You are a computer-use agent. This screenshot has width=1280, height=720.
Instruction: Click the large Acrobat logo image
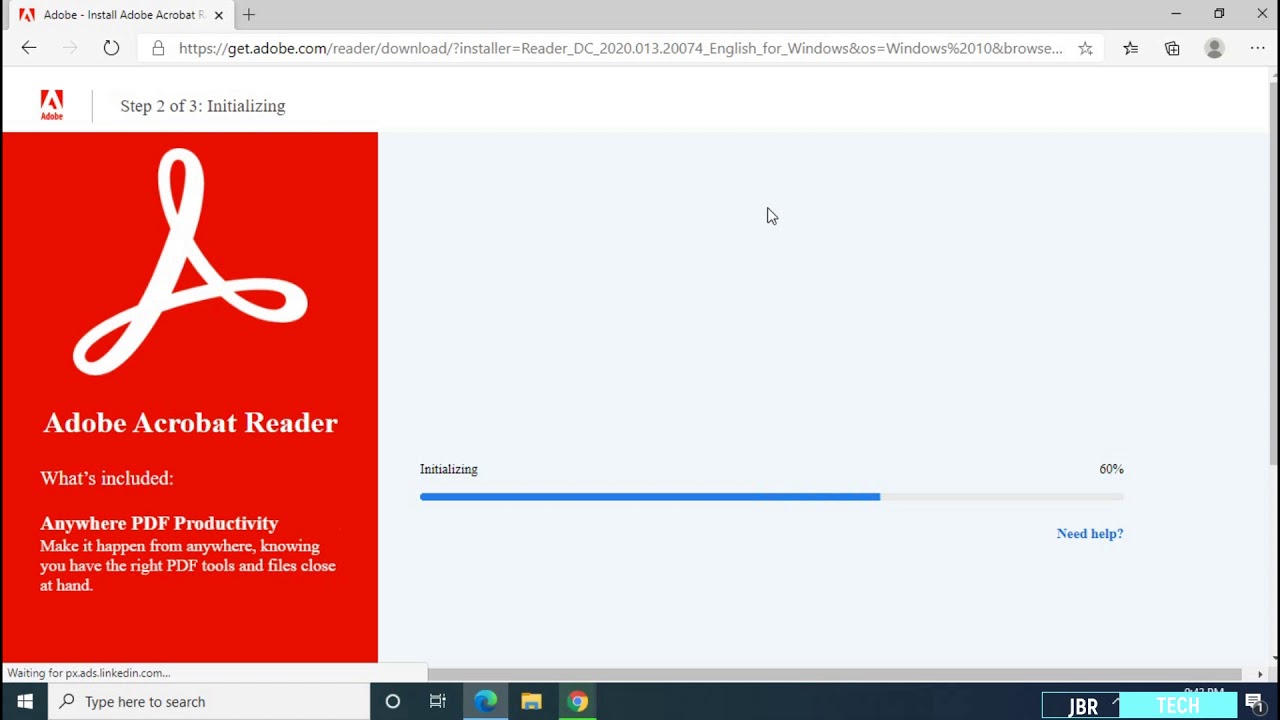[190, 262]
